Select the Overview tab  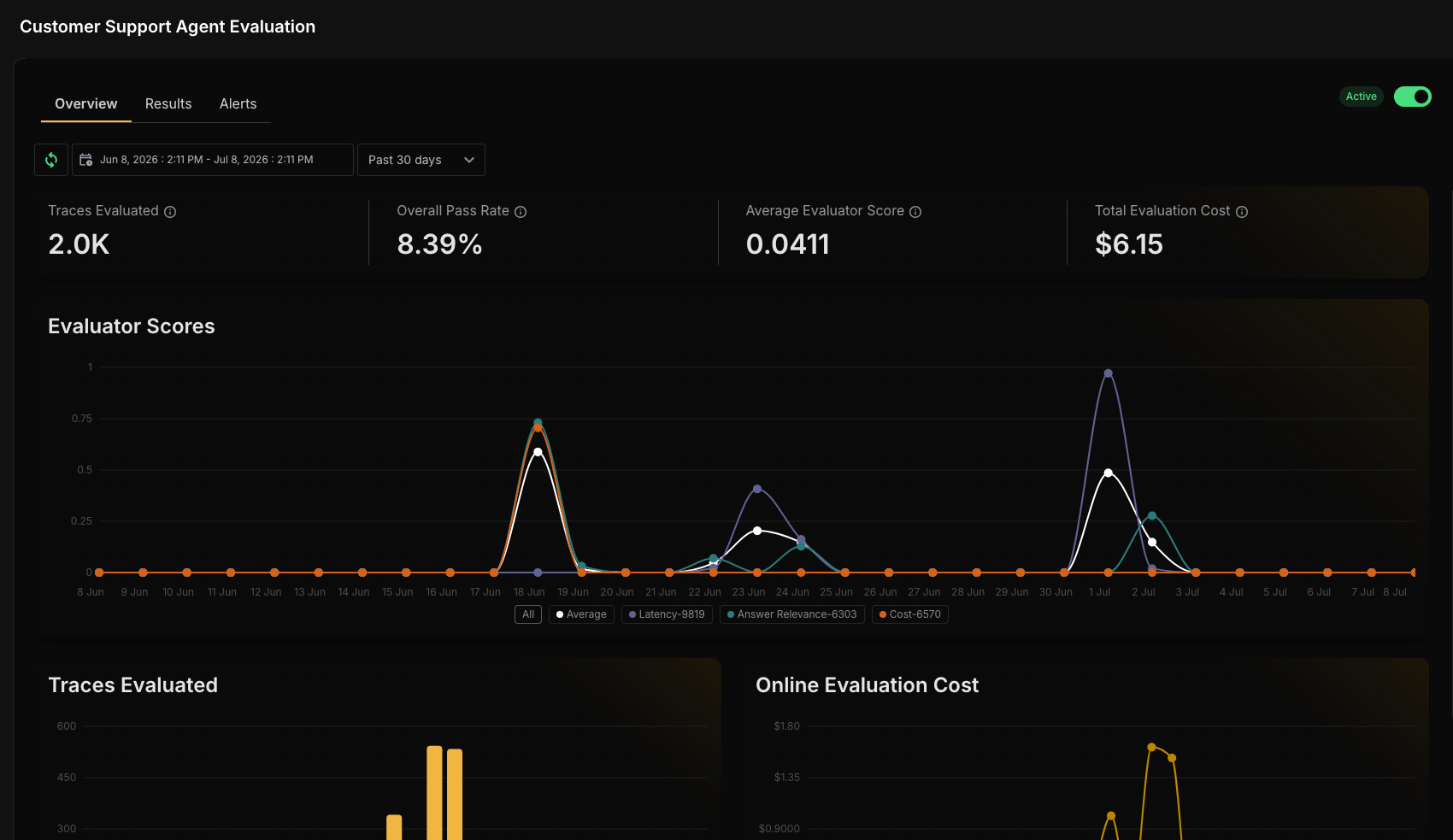86,103
